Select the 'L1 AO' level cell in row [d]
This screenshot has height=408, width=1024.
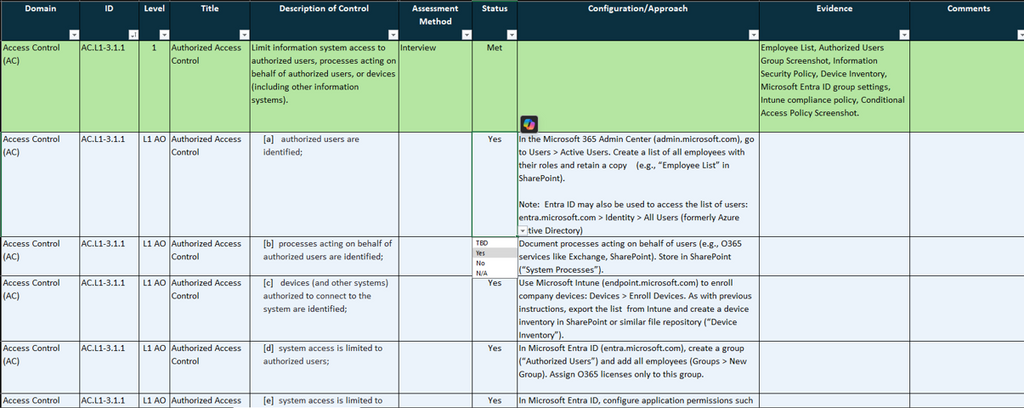click(x=154, y=367)
